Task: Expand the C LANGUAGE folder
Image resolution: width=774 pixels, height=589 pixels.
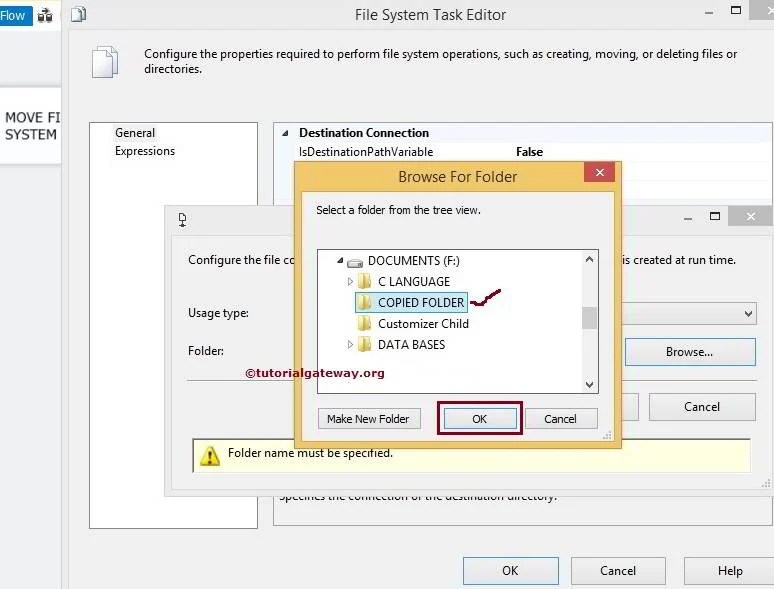Action: tap(350, 281)
